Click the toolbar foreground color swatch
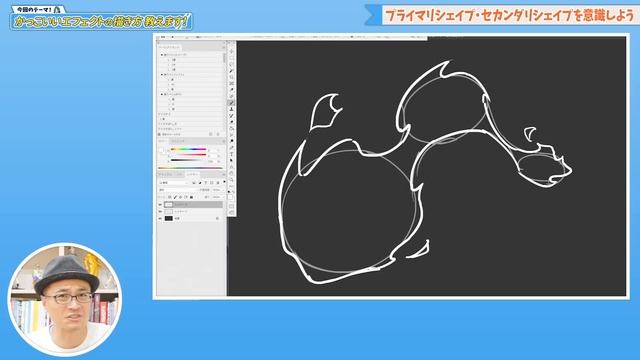The width and height of the screenshot is (640, 360). tap(230, 197)
